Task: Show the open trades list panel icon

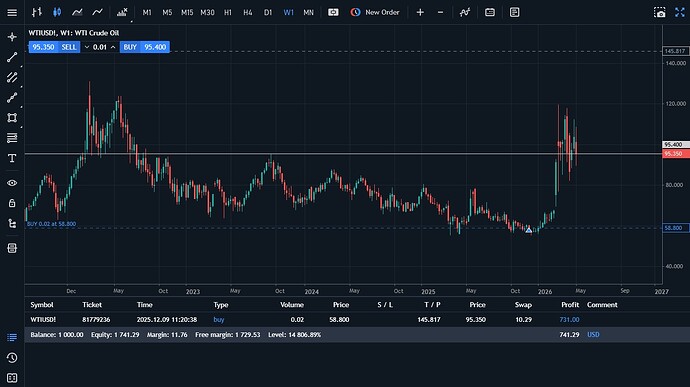Action: [12, 337]
